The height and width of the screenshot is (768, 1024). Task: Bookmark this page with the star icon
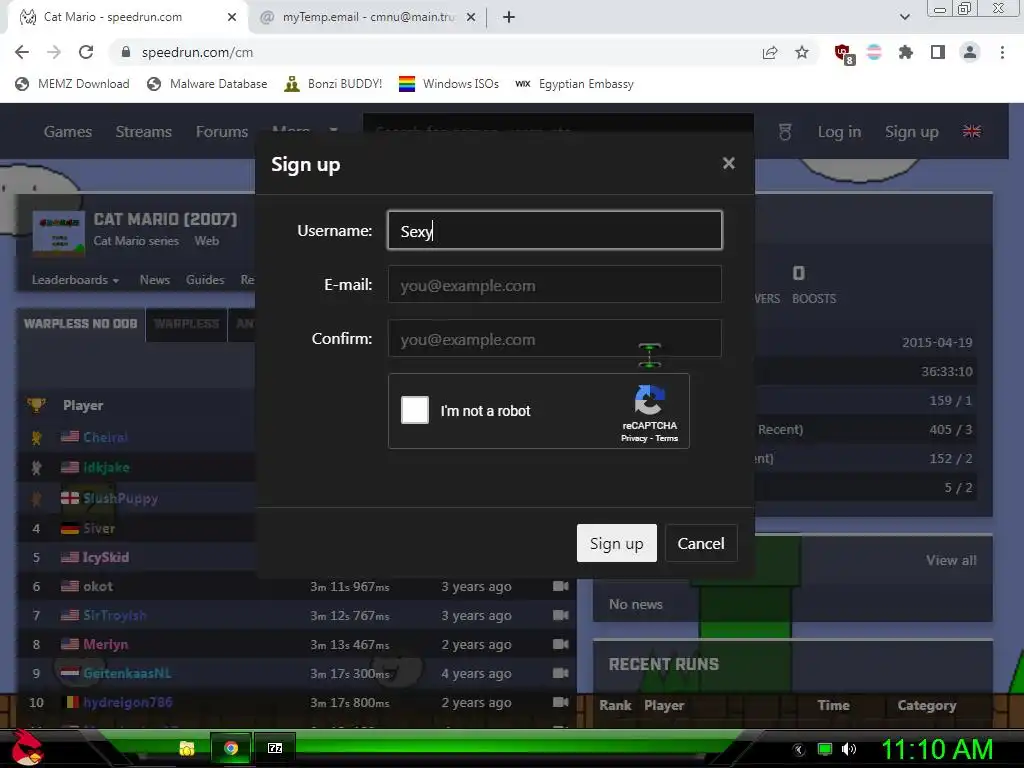pyautogui.click(x=802, y=52)
